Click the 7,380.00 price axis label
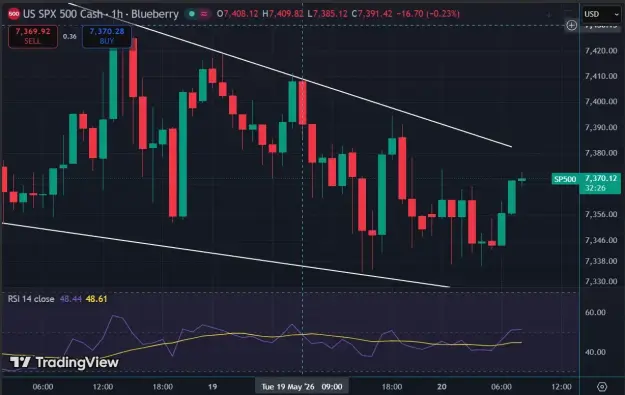 (x=601, y=153)
